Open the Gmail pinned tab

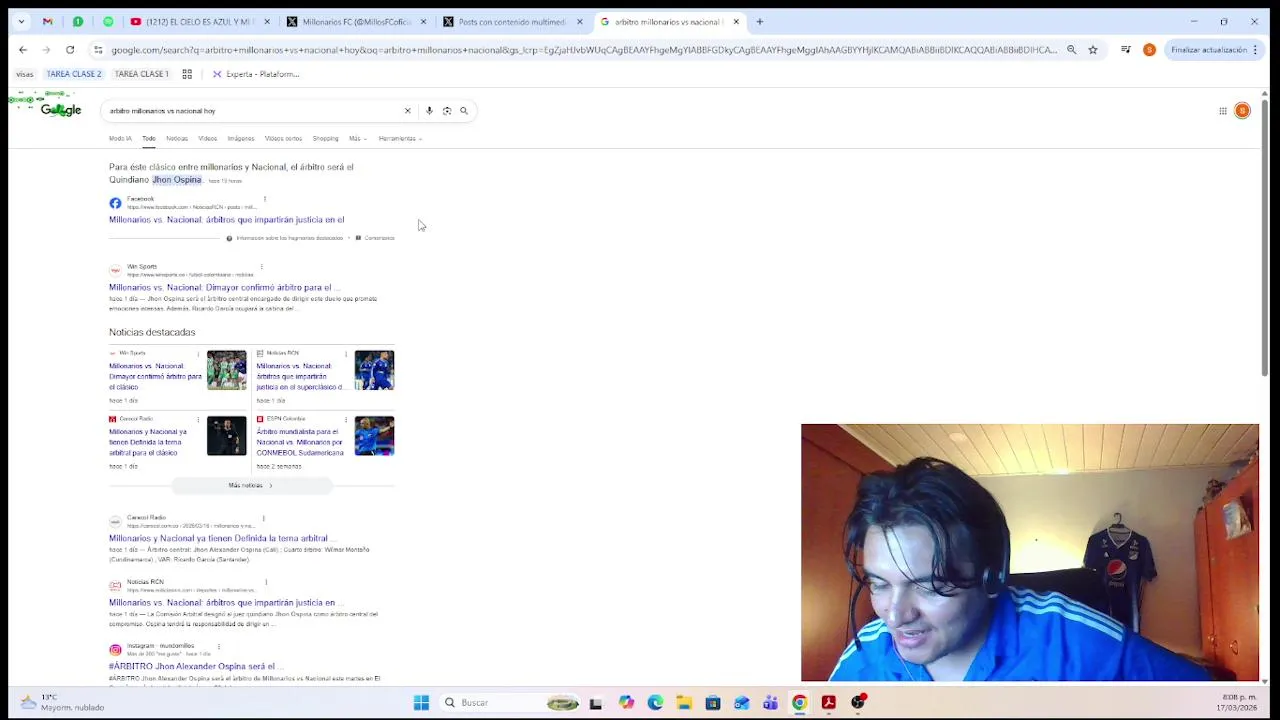click(x=47, y=21)
